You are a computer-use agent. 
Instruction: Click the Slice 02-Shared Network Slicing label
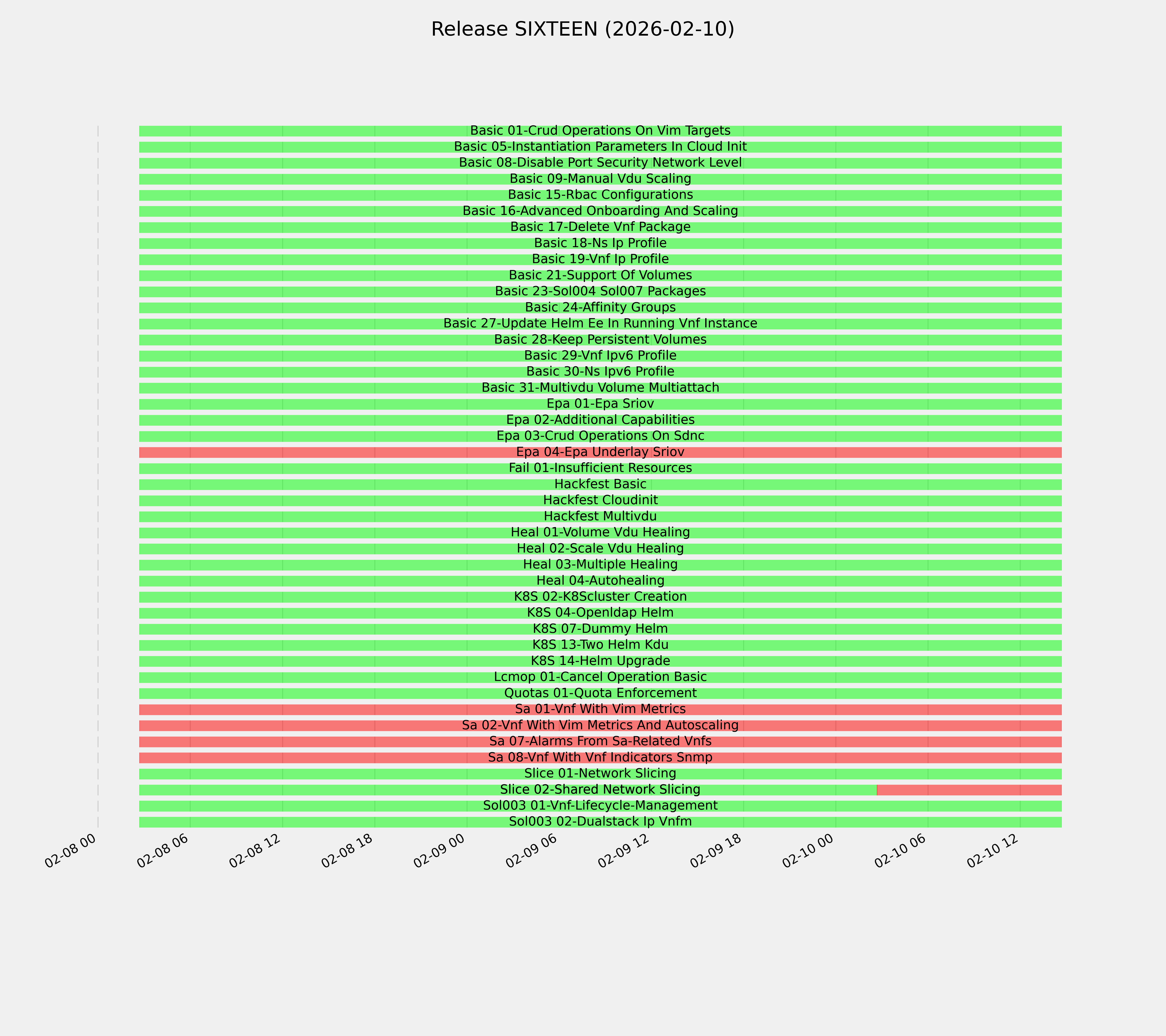point(600,790)
